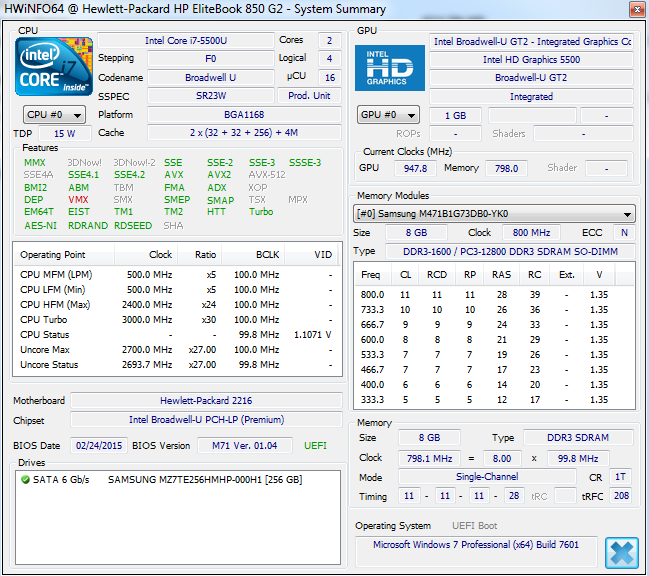The width and height of the screenshot is (649, 576).
Task: Click the blue X close button at bottom right
Action: [x=621, y=552]
